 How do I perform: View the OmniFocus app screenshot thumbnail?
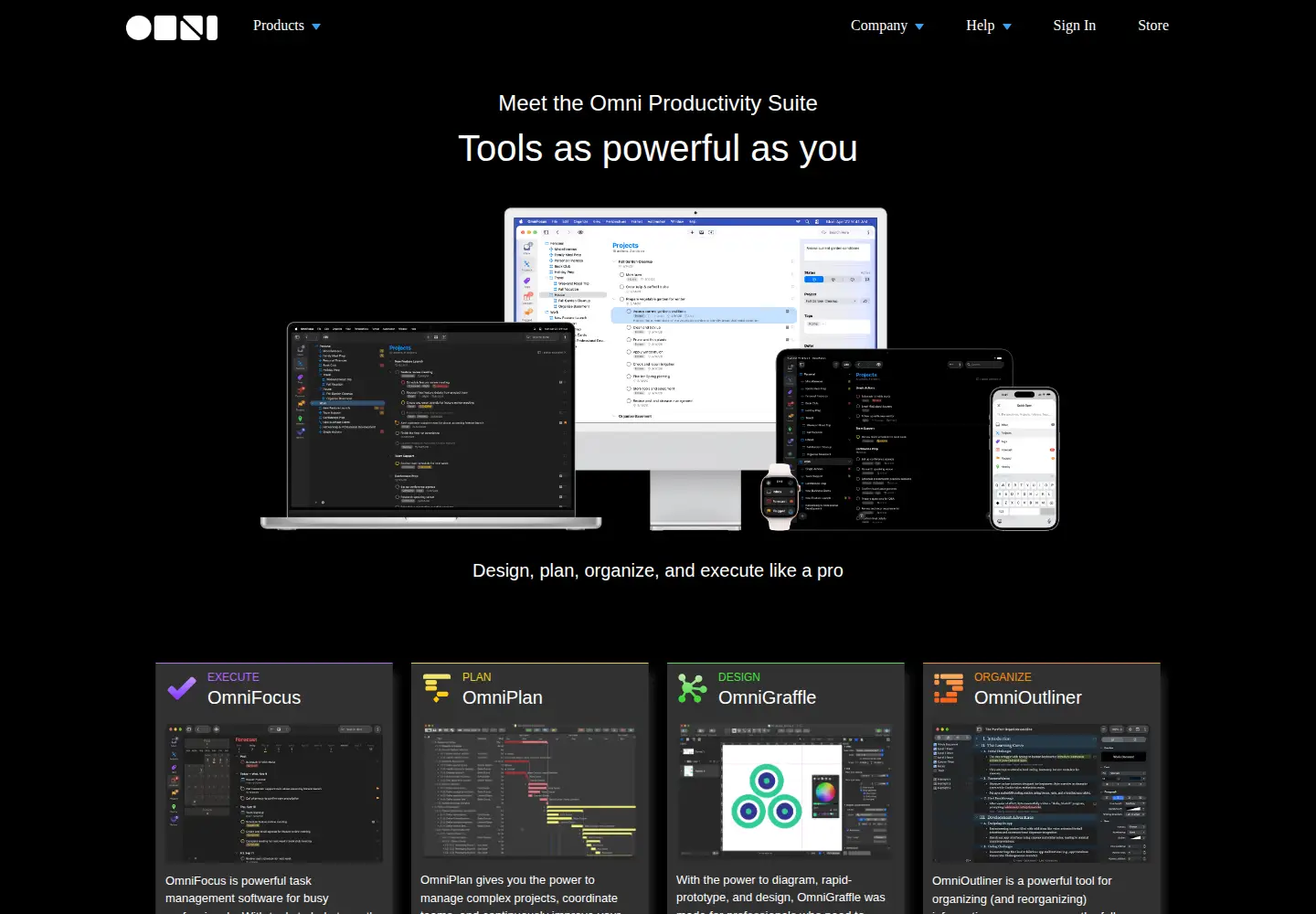(x=274, y=793)
